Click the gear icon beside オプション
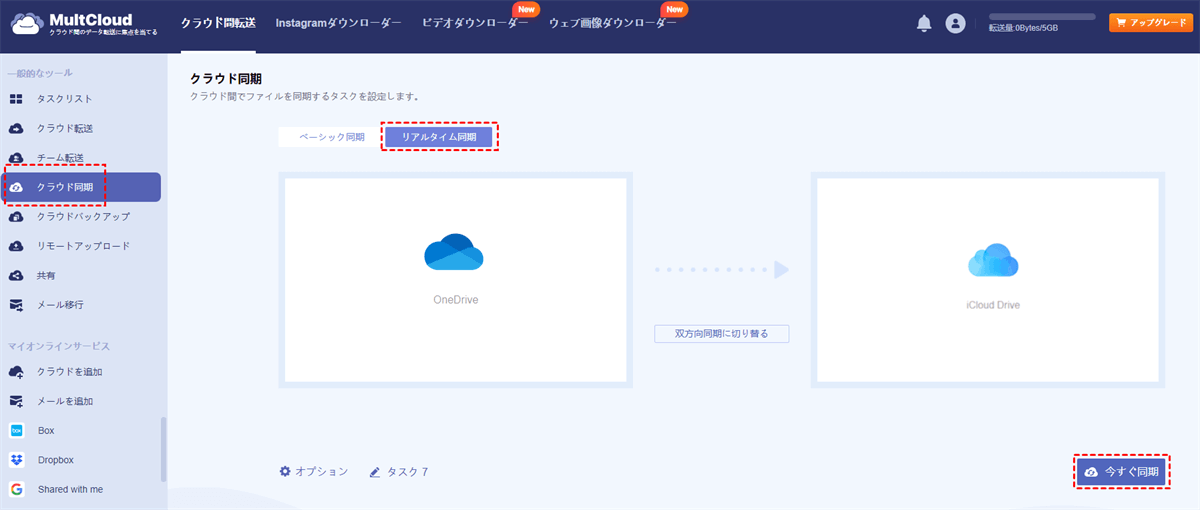The image size is (1200, 510). (285, 471)
